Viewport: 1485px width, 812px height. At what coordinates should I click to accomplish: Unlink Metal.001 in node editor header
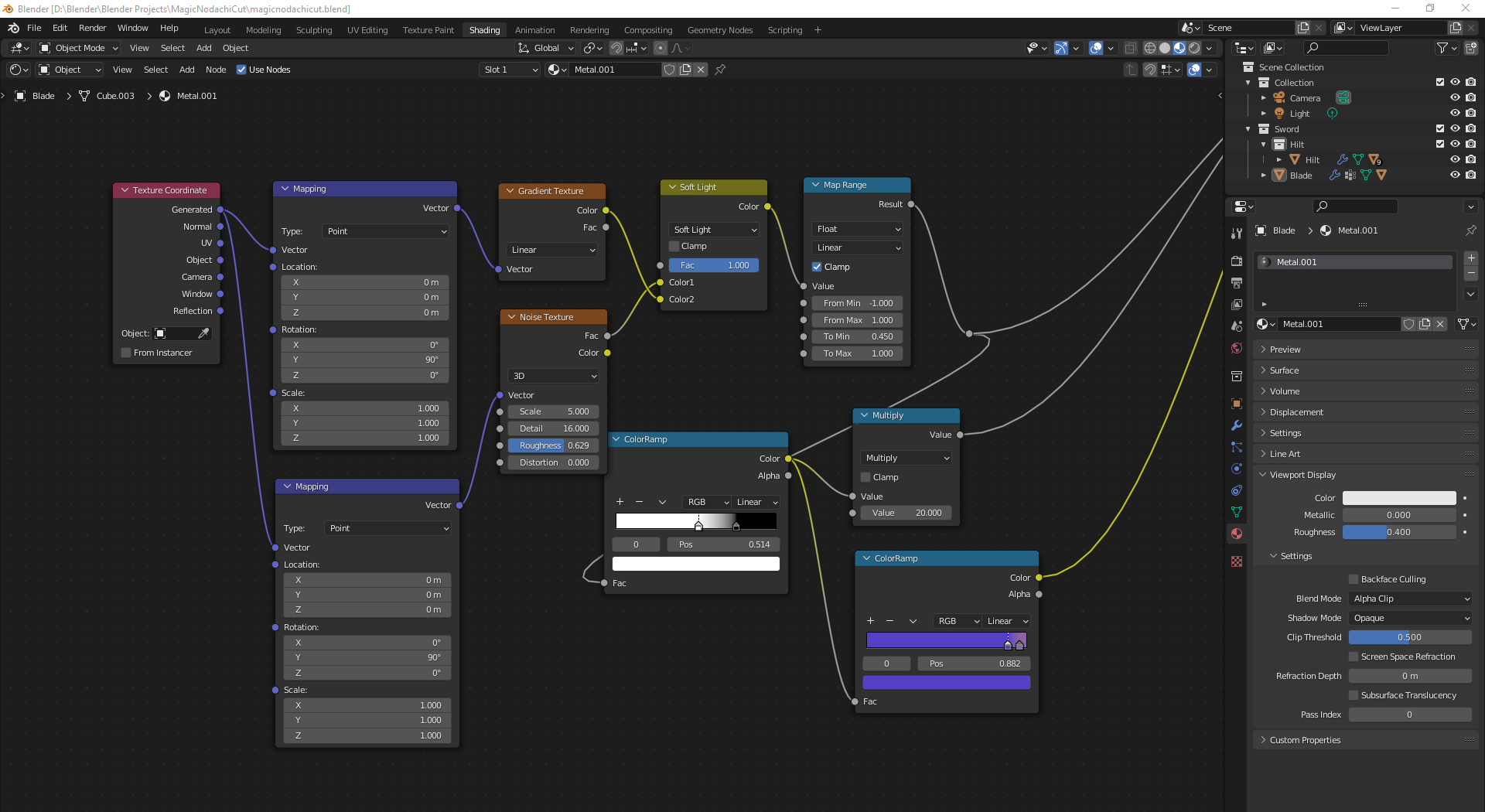coord(701,70)
